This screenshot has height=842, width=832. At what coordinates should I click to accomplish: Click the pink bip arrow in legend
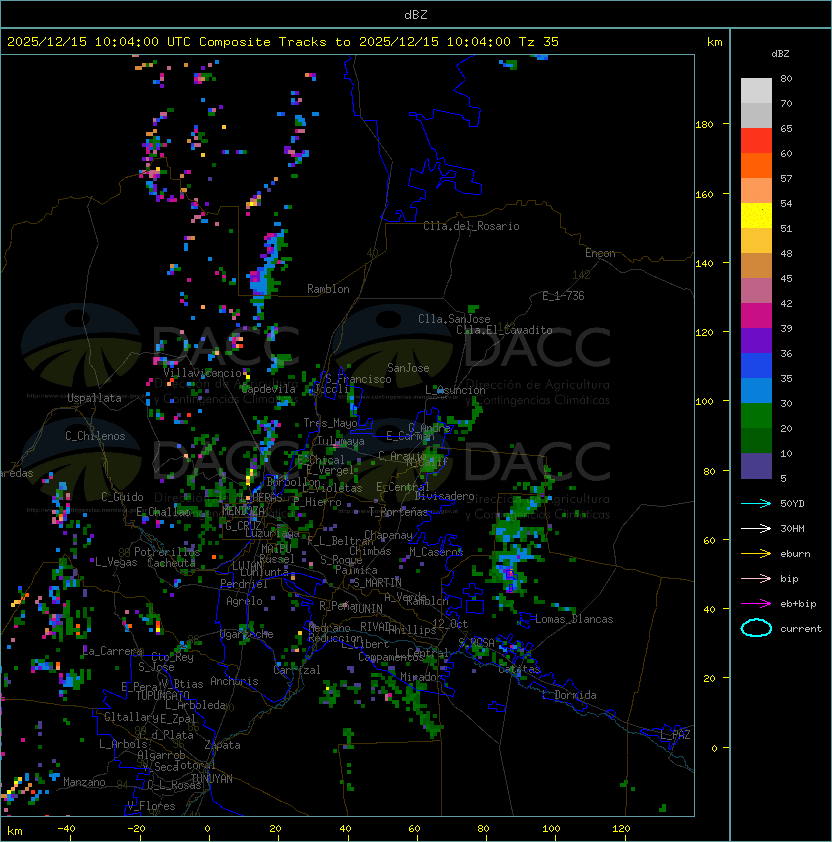756,578
